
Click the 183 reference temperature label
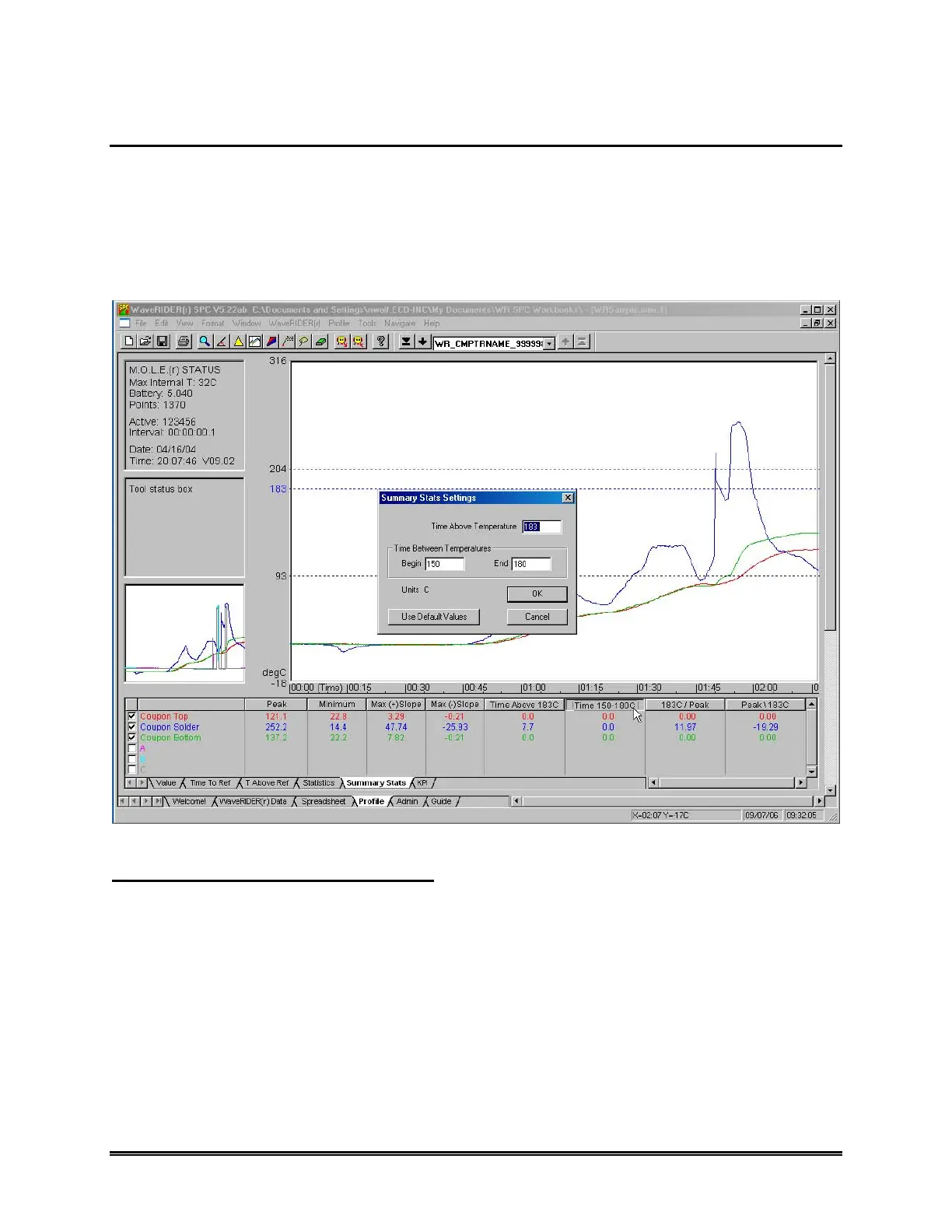click(278, 489)
